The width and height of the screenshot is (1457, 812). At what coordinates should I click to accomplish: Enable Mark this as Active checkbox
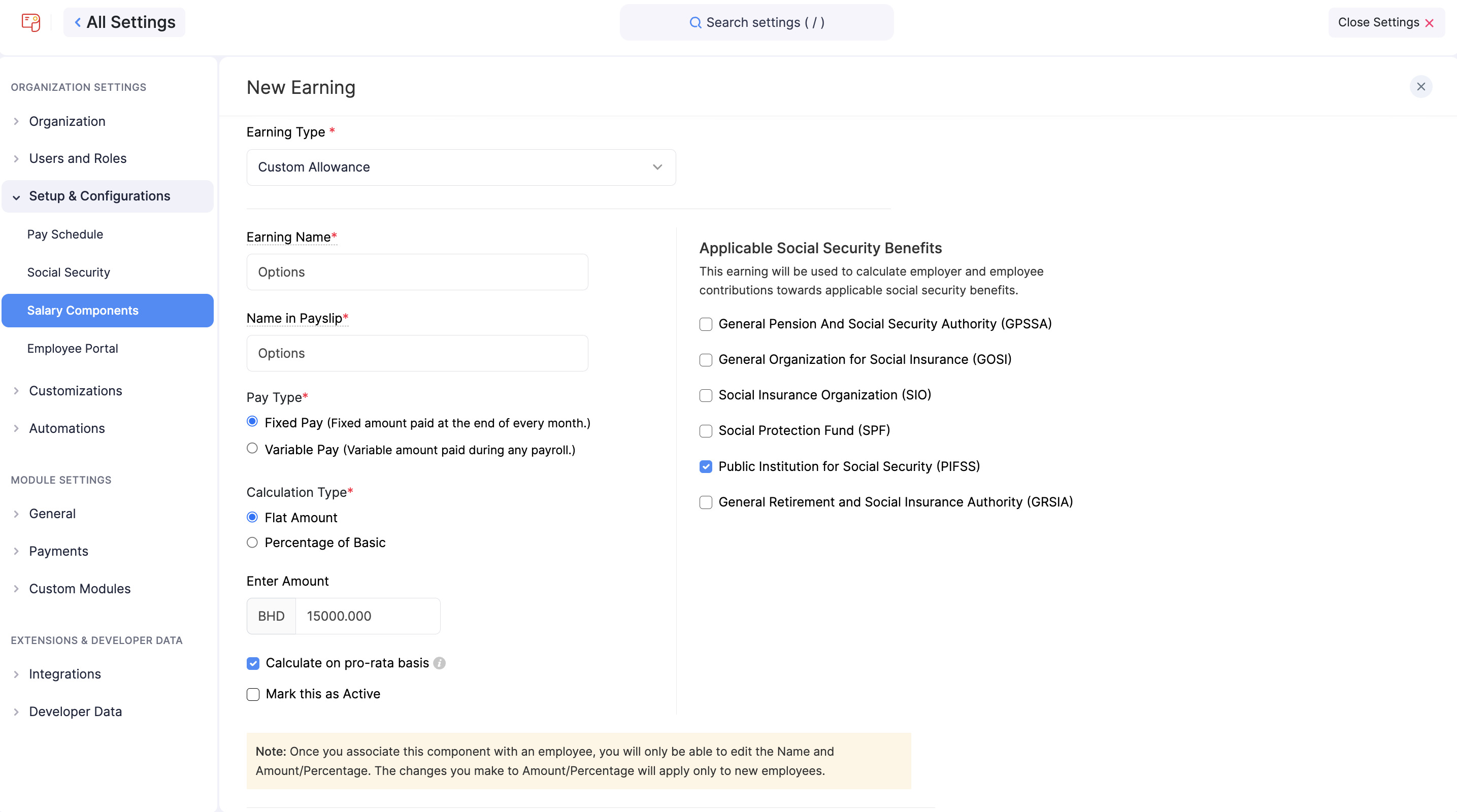(x=253, y=694)
